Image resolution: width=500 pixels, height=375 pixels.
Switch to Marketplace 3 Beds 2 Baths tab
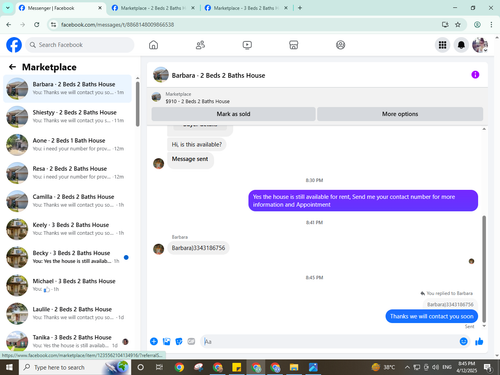(x=246, y=8)
